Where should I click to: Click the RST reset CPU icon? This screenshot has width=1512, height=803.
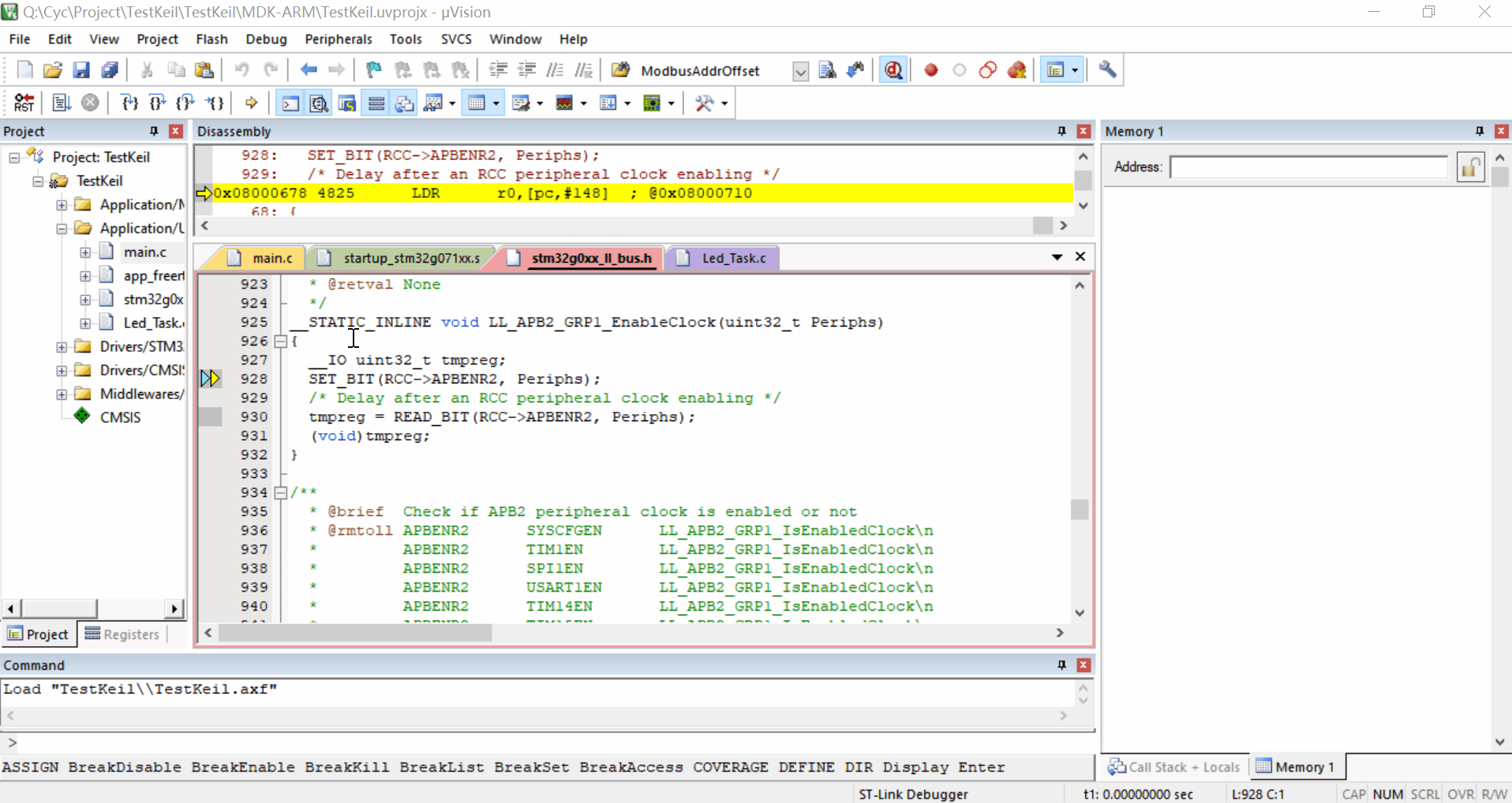[24, 103]
